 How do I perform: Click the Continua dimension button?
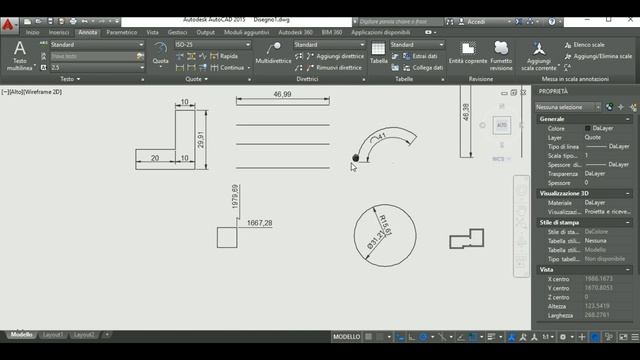227,68
